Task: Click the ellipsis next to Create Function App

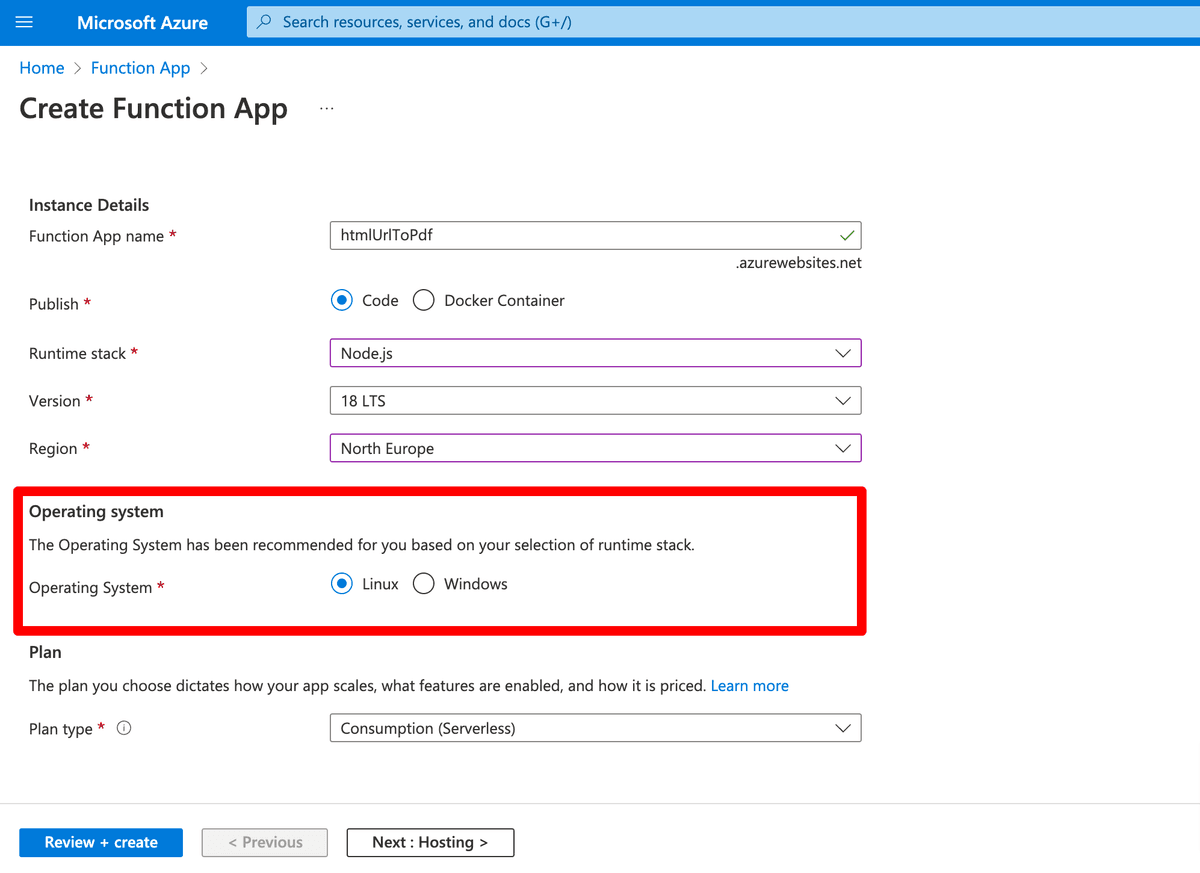Action: pos(326,107)
